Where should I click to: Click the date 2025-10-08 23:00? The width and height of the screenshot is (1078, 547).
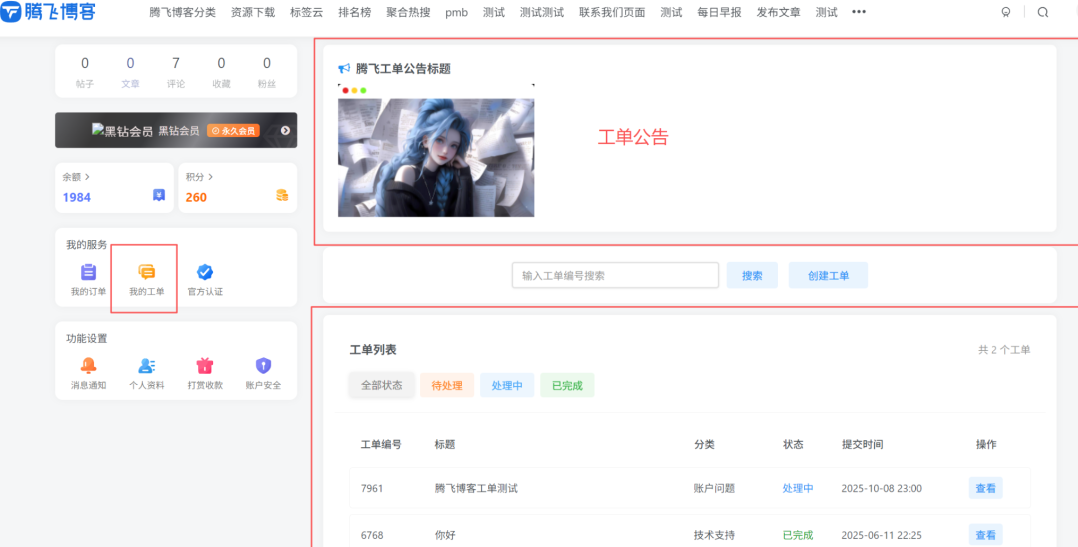coord(881,489)
